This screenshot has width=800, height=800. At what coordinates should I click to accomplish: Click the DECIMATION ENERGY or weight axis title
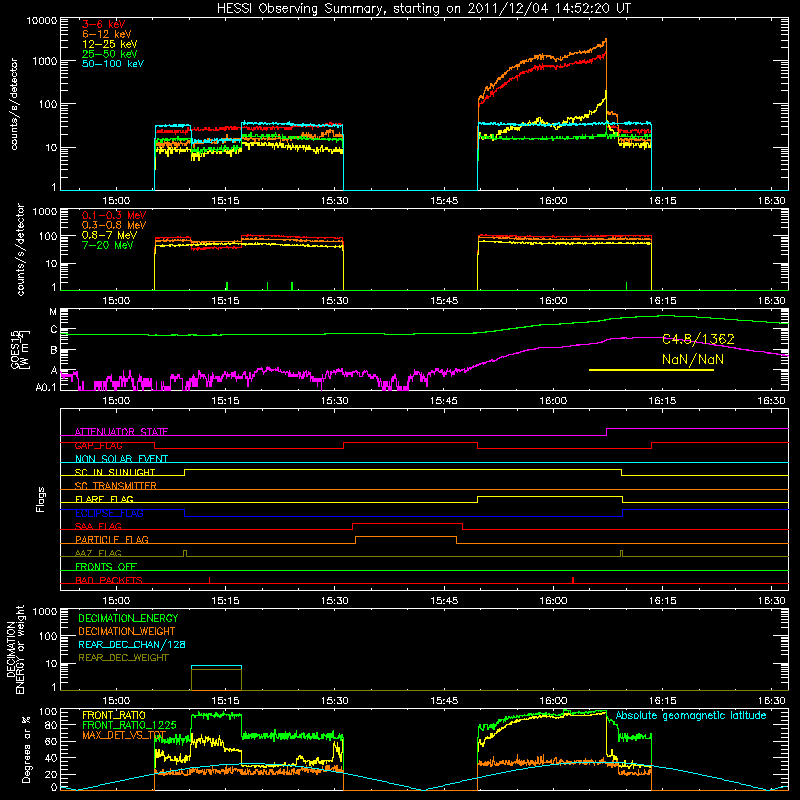point(15,649)
